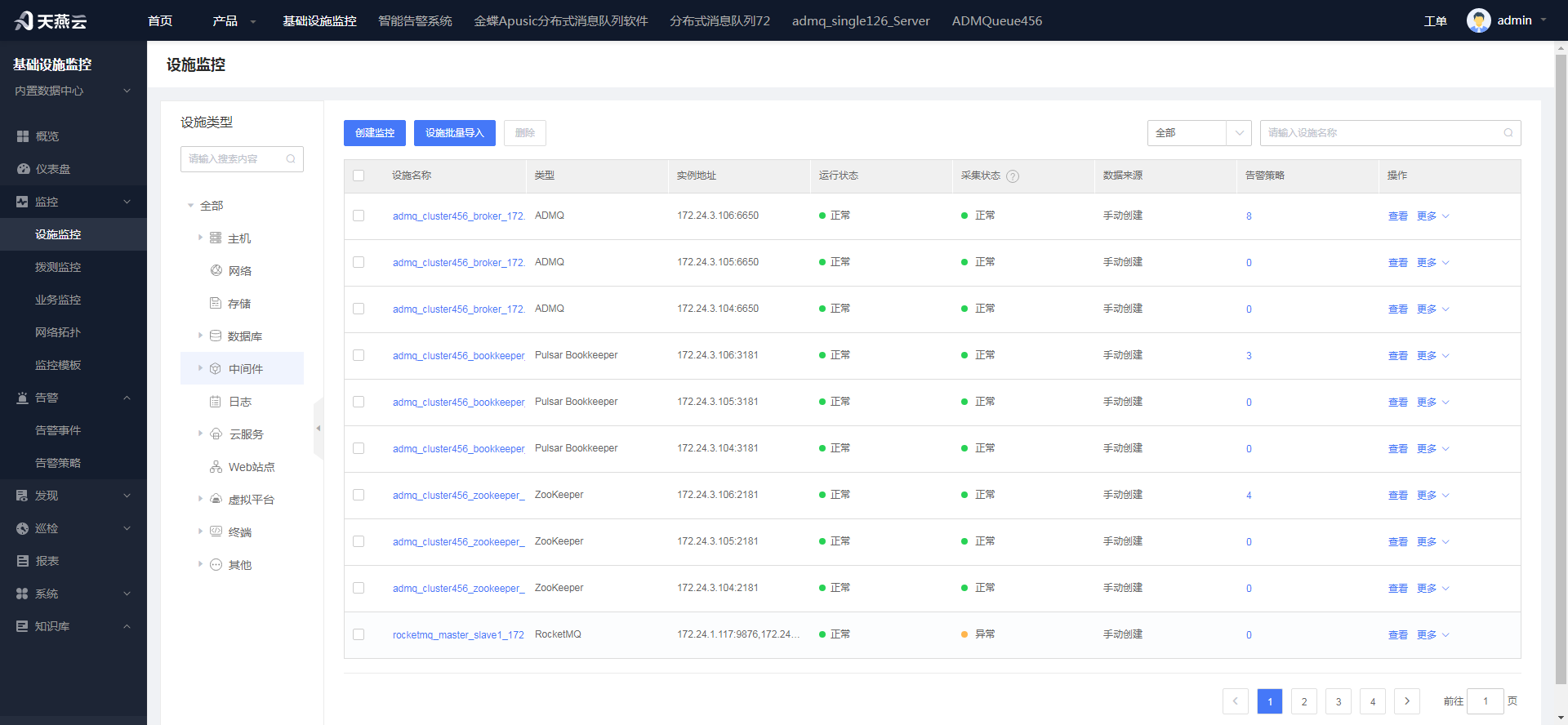Open 工单 work order link

coord(1436,21)
